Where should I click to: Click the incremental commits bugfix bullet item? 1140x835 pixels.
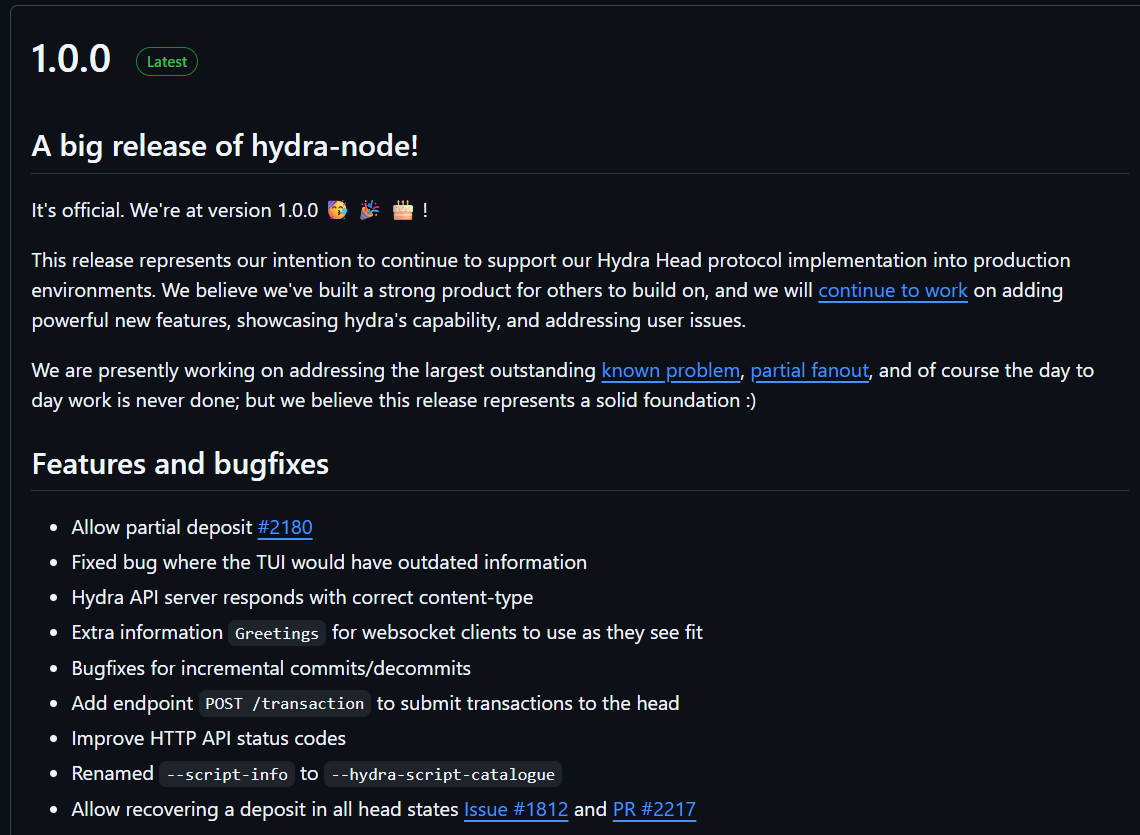(271, 668)
